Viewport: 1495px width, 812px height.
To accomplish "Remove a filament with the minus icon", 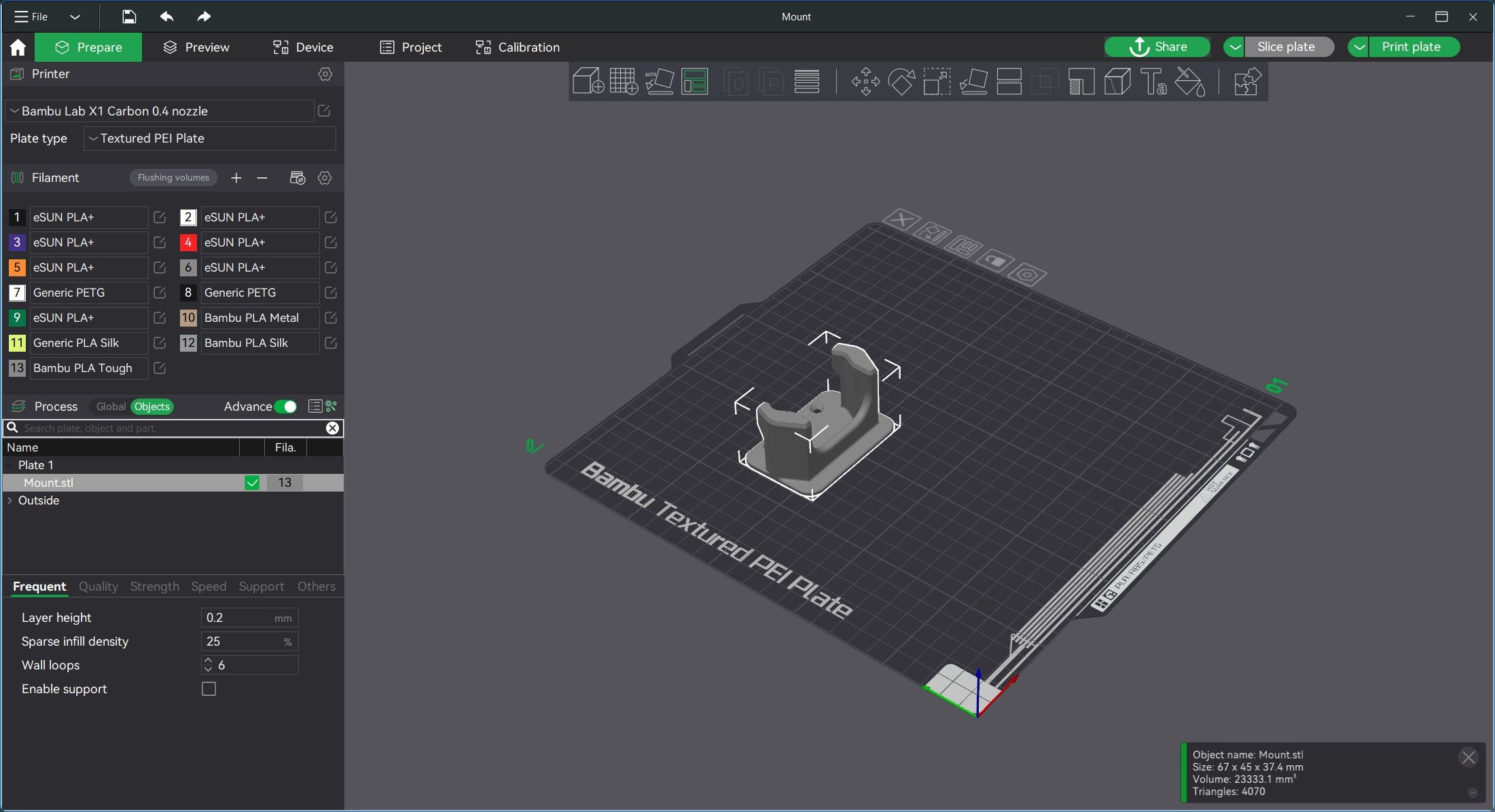I will click(x=262, y=178).
